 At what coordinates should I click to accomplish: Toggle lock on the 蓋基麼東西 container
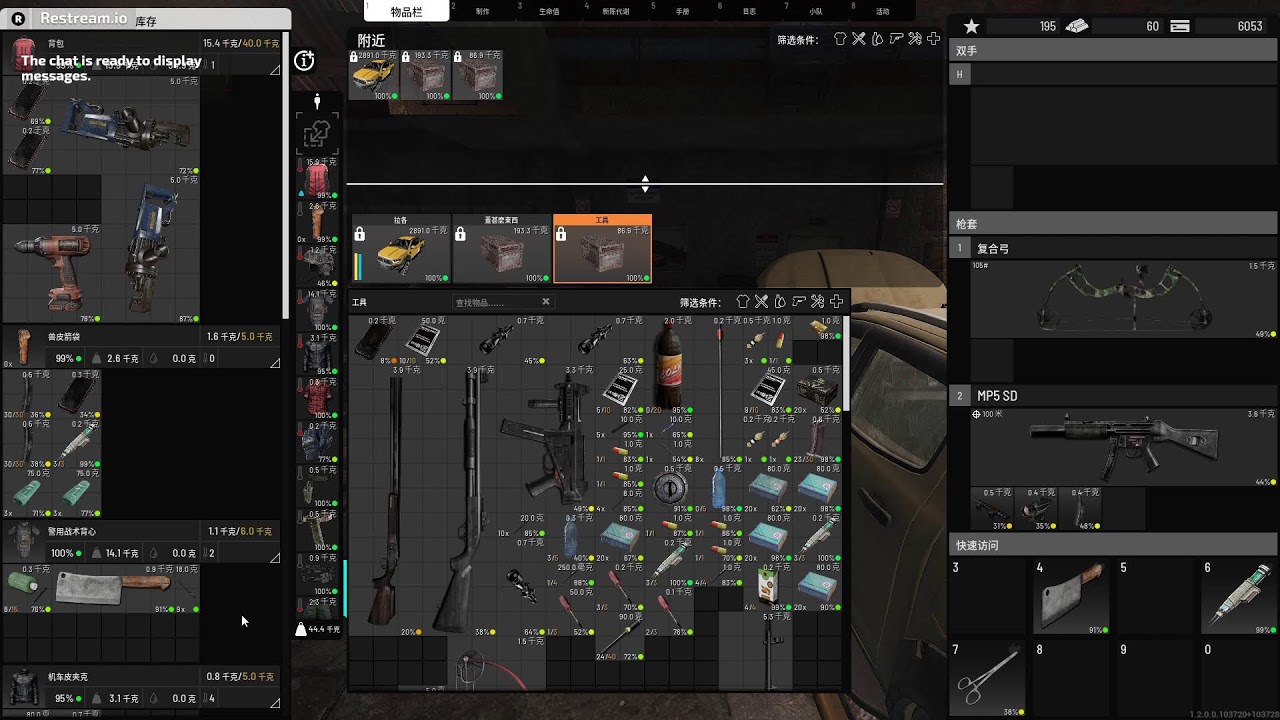(460, 234)
